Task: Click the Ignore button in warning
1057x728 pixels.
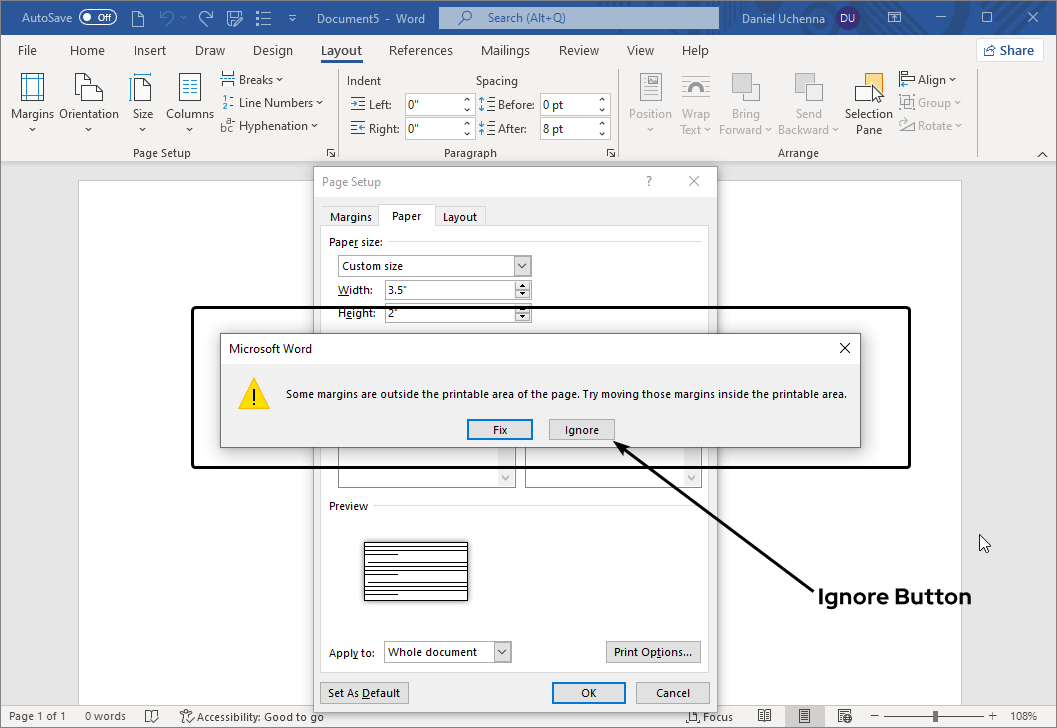Action: [582, 430]
